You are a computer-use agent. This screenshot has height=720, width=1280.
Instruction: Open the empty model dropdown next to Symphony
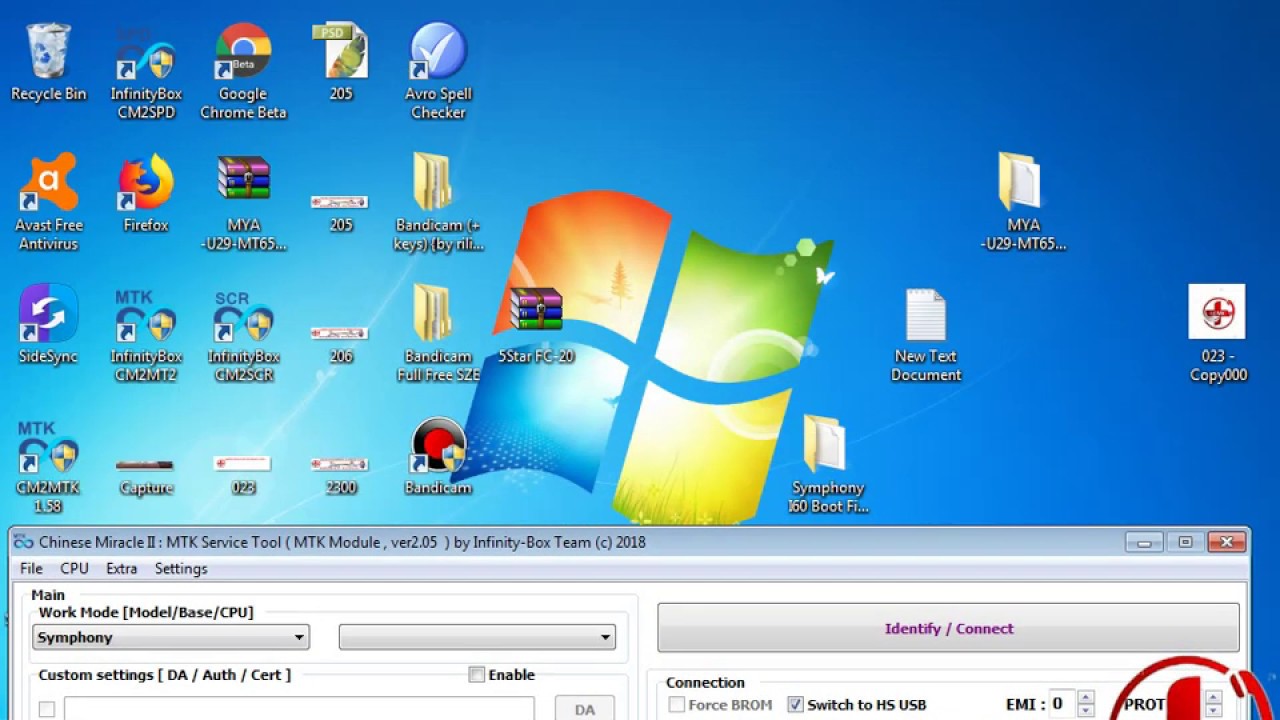tap(477, 637)
